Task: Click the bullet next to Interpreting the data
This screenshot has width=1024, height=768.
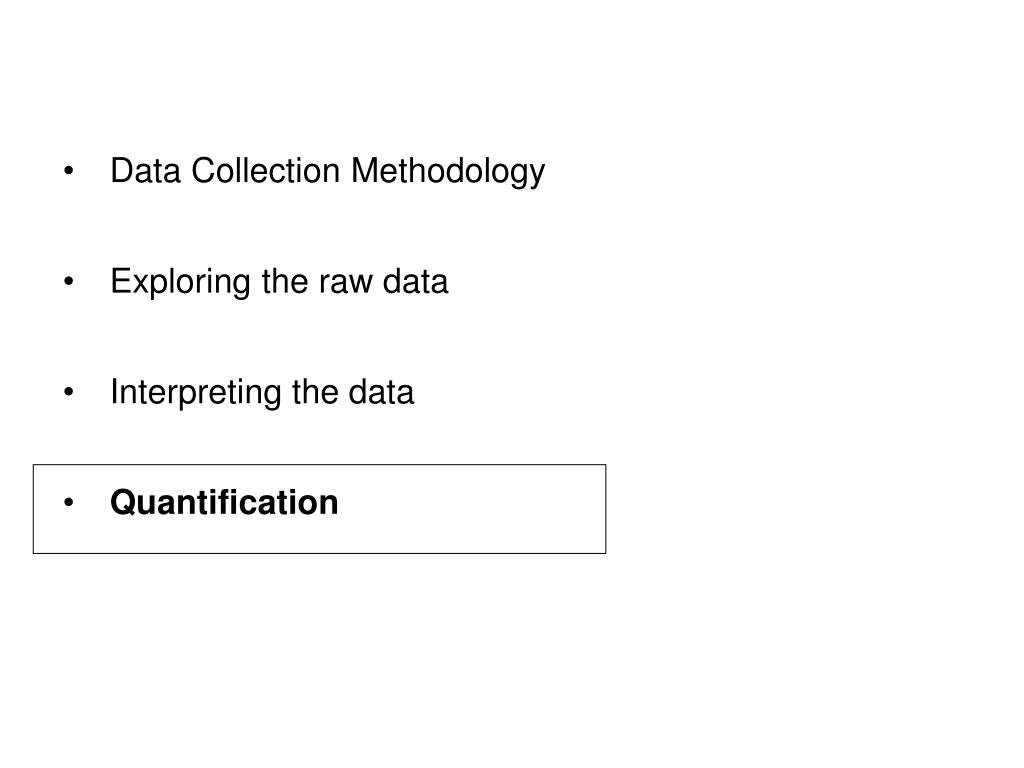Action: (69, 392)
